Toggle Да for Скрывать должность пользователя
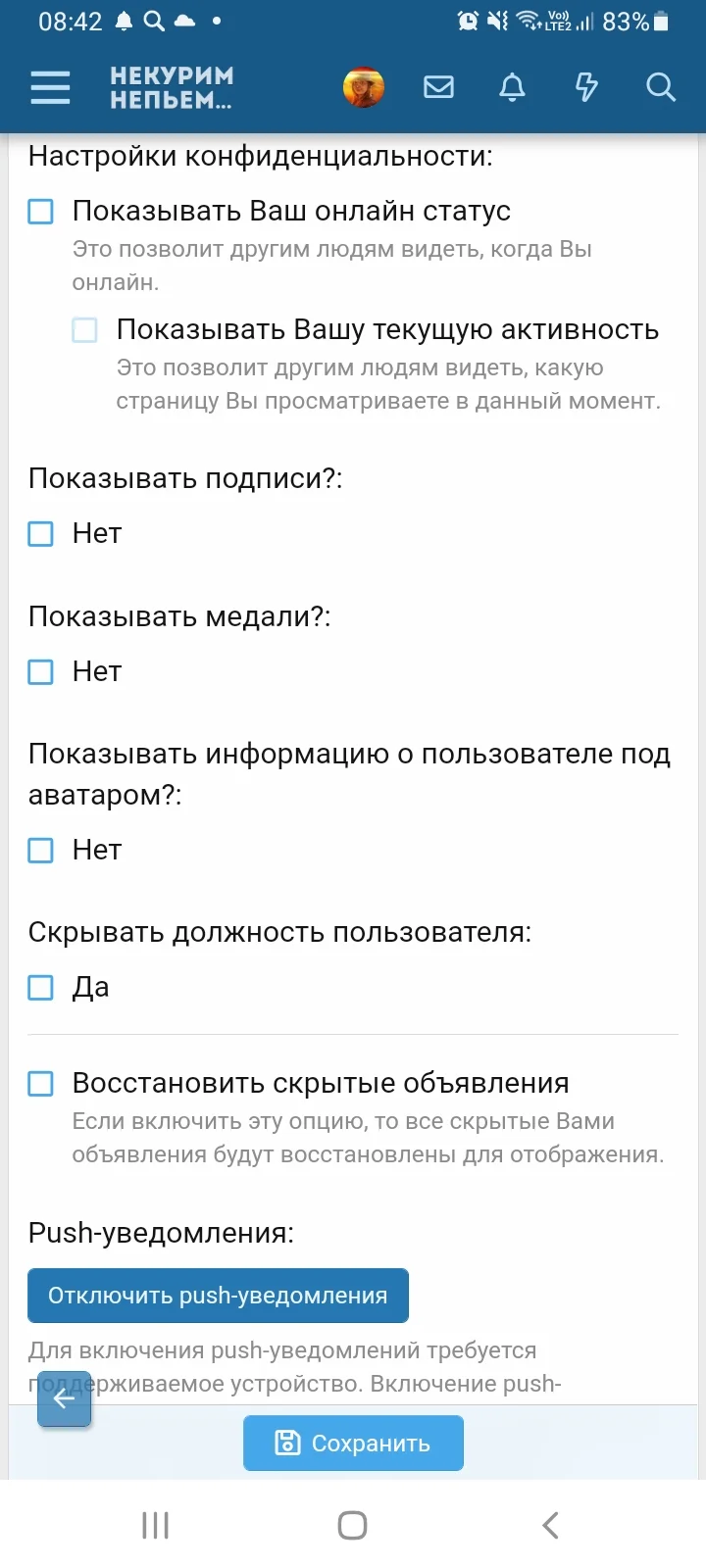Viewport: 706px width, 1568px height. pos(40,987)
